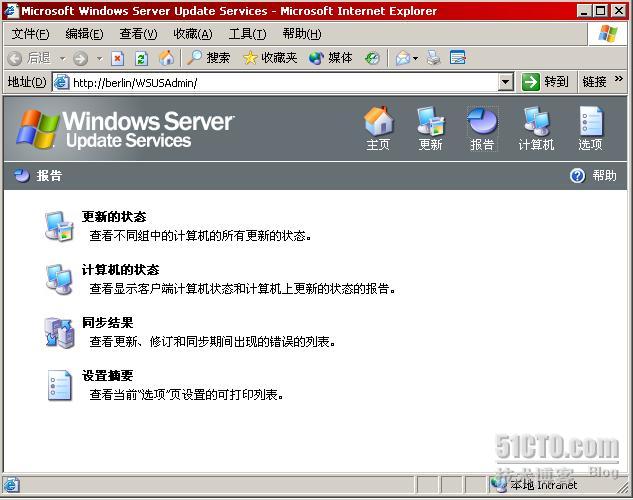Click the Mail envelope icon
Image resolution: width=633 pixels, height=500 pixels.
[x=403, y=59]
